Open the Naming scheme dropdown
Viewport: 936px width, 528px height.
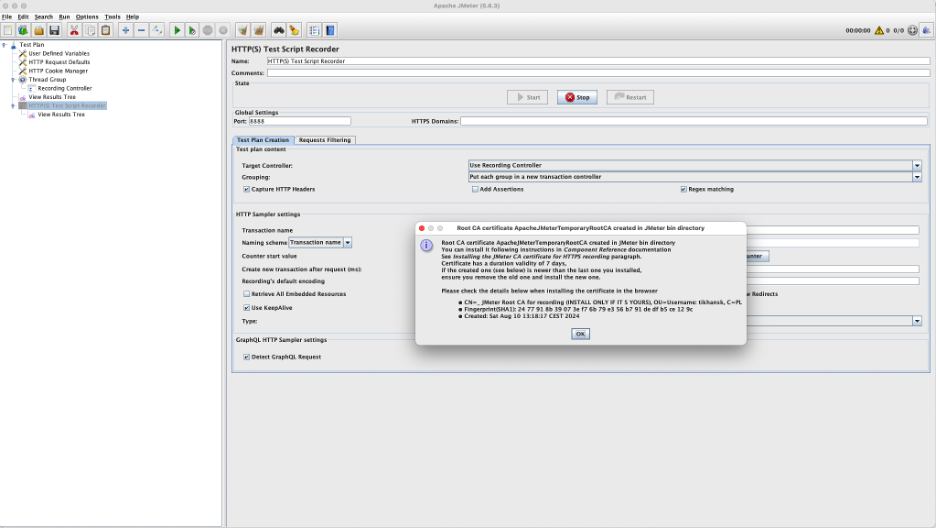(347, 243)
